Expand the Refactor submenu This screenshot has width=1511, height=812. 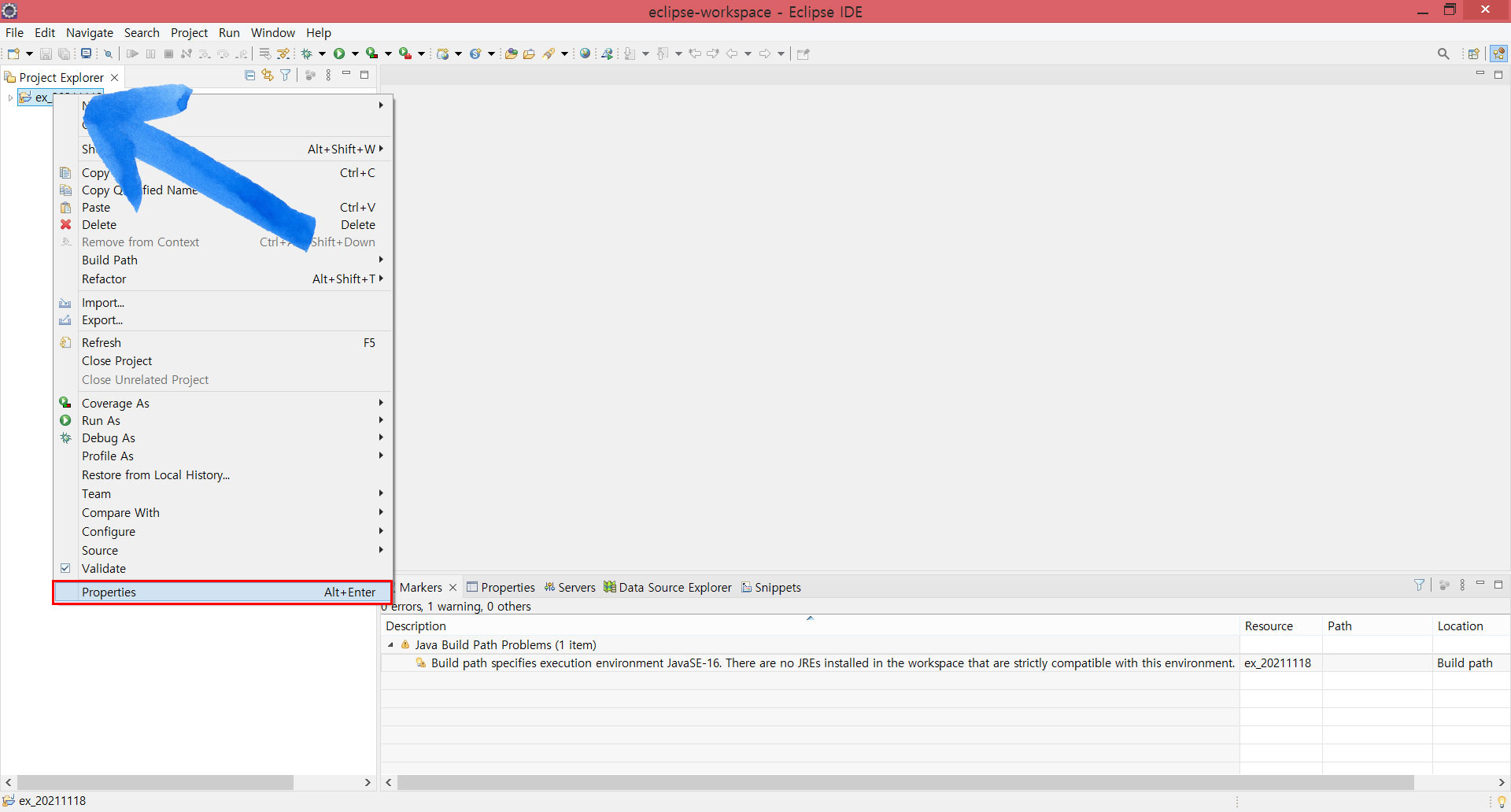pos(224,279)
